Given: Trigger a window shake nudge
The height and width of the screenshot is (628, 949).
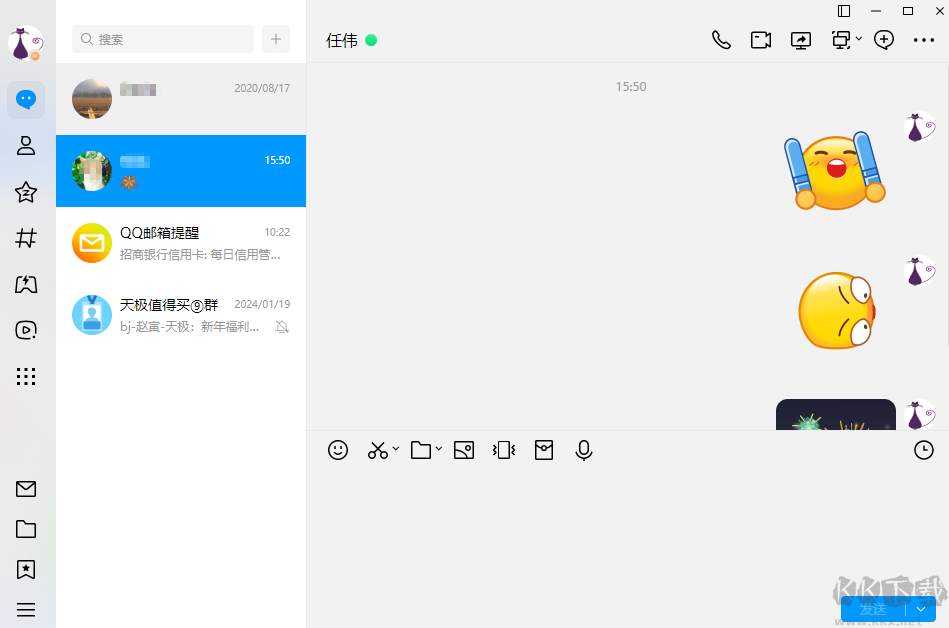Looking at the screenshot, I should pos(503,450).
